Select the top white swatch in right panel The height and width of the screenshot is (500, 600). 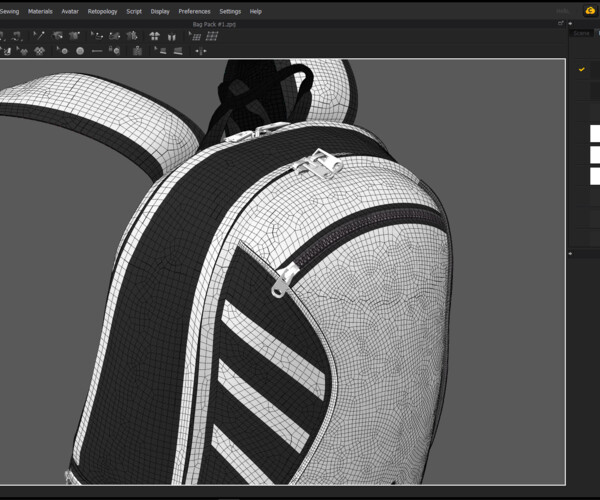click(x=595, y=134)
